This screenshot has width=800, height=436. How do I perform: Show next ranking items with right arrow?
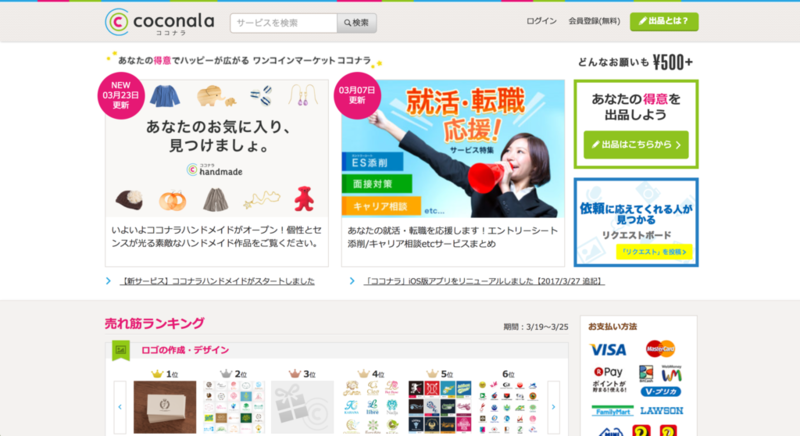click(554, 407)
